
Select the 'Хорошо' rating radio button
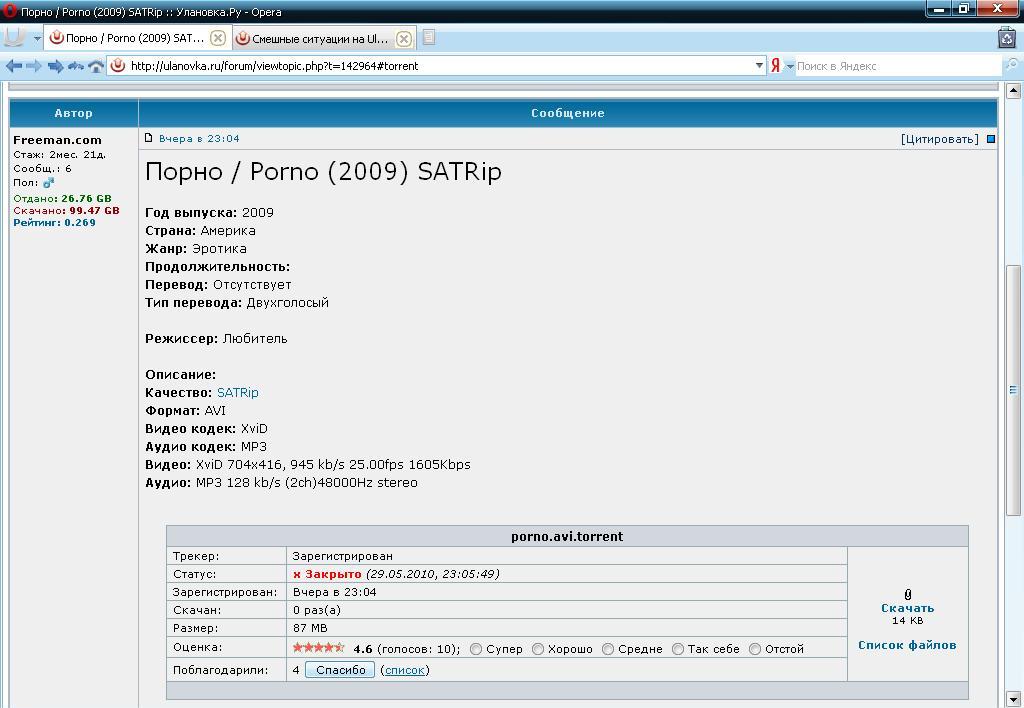tap(538, 649)
